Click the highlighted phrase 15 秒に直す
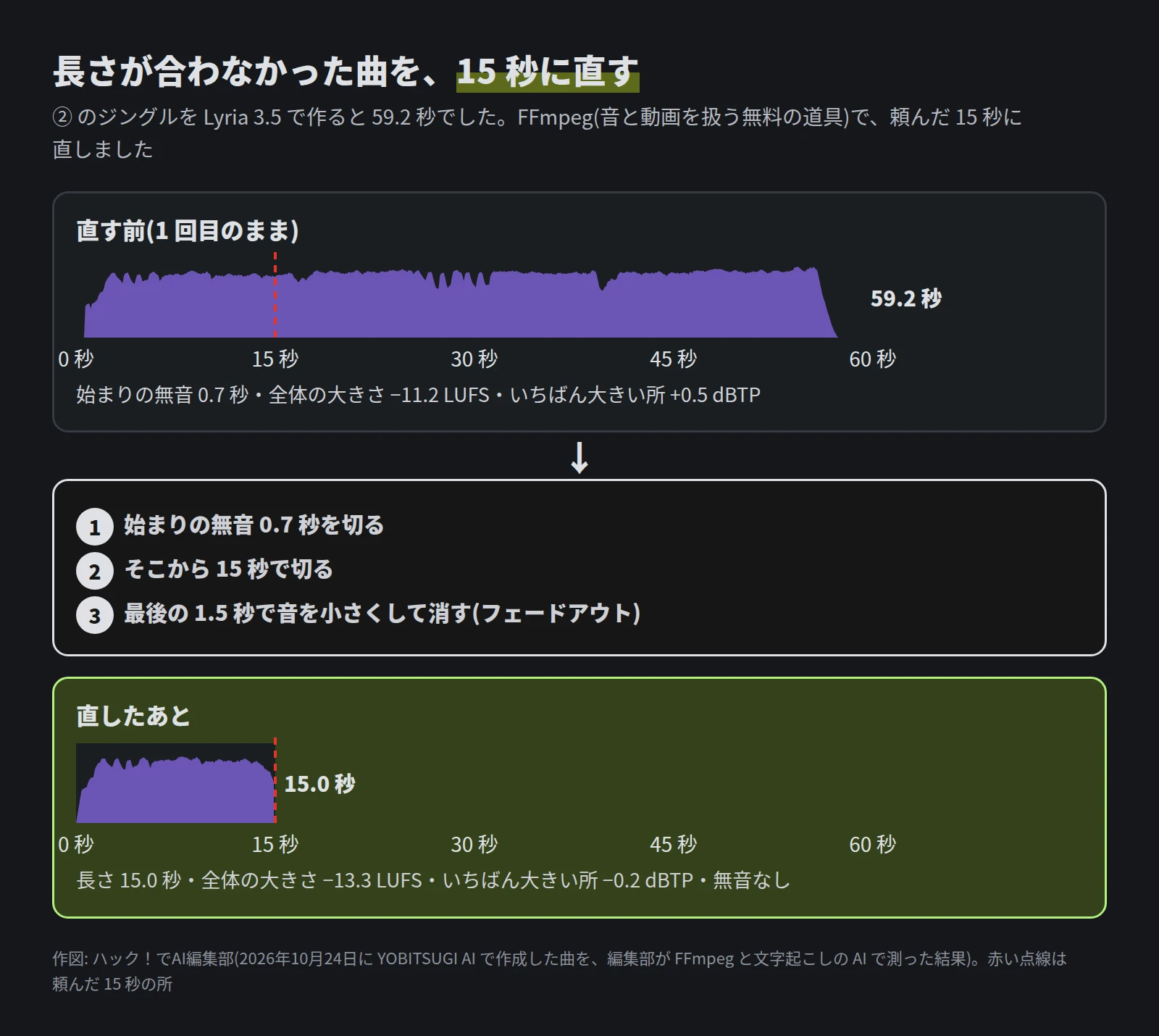This screenshot has height=1036, width=1159. [x=548, y=72]
